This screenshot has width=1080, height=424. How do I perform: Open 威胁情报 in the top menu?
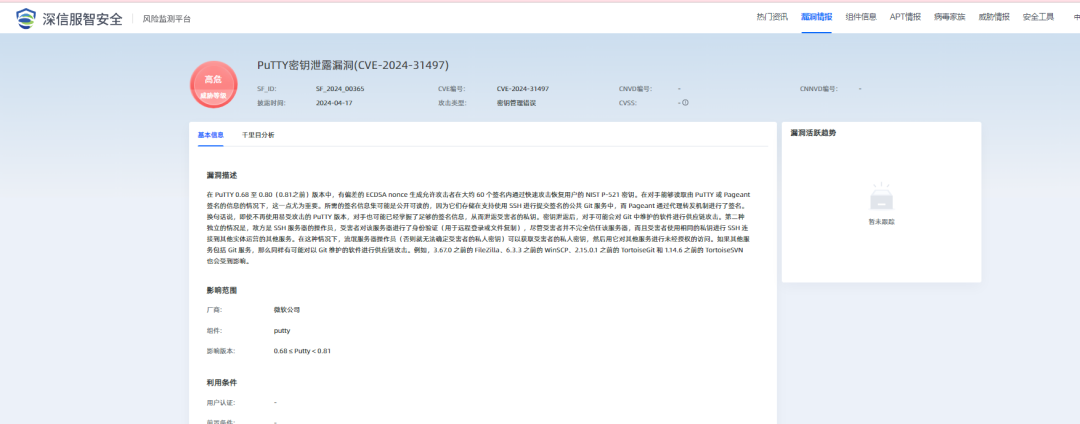[994, 17]
